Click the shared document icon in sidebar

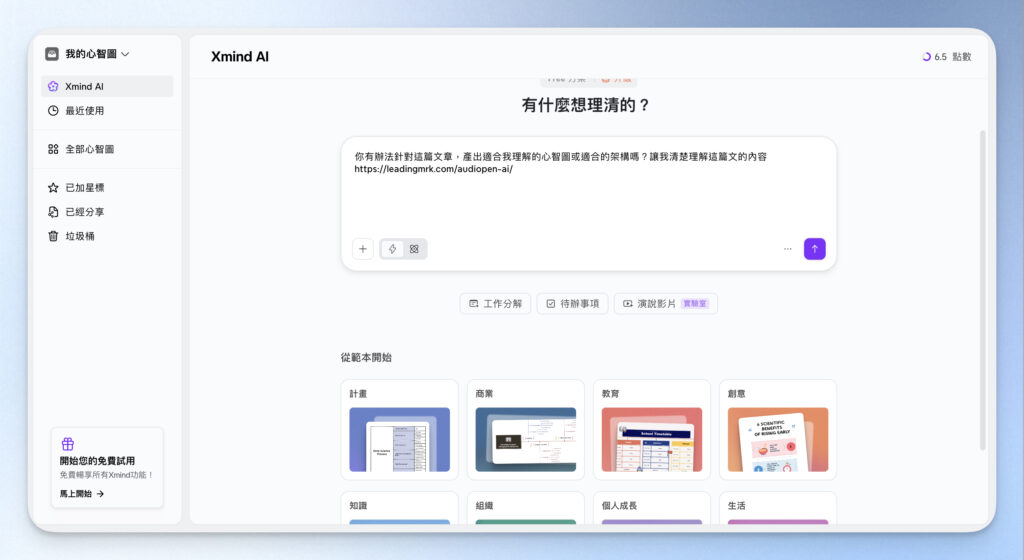pos(53,212)
